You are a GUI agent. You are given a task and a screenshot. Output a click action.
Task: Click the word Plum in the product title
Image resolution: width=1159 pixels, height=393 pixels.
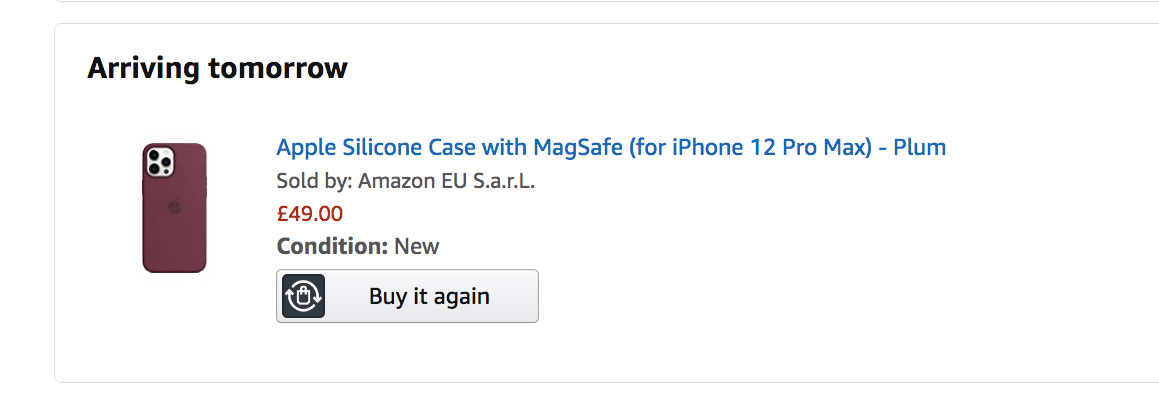tap(920, 147)
